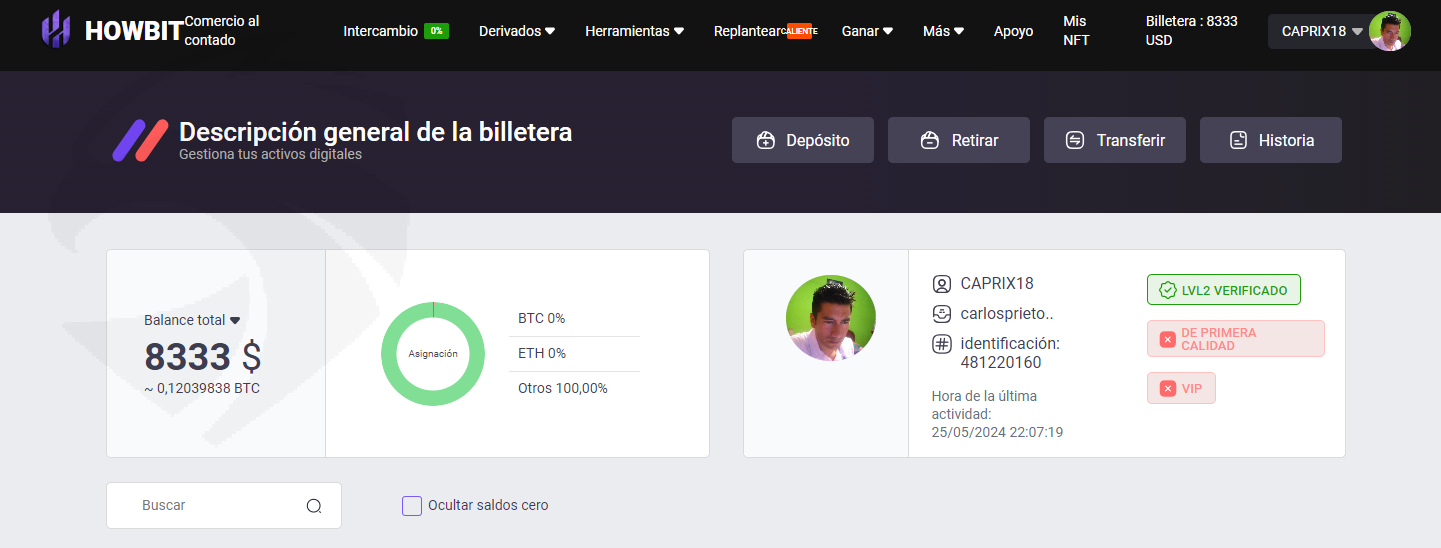Viewport: 1441px width, 548px height.
Task: Open the Más dropdown menu
Action: (x=944, y=31)
